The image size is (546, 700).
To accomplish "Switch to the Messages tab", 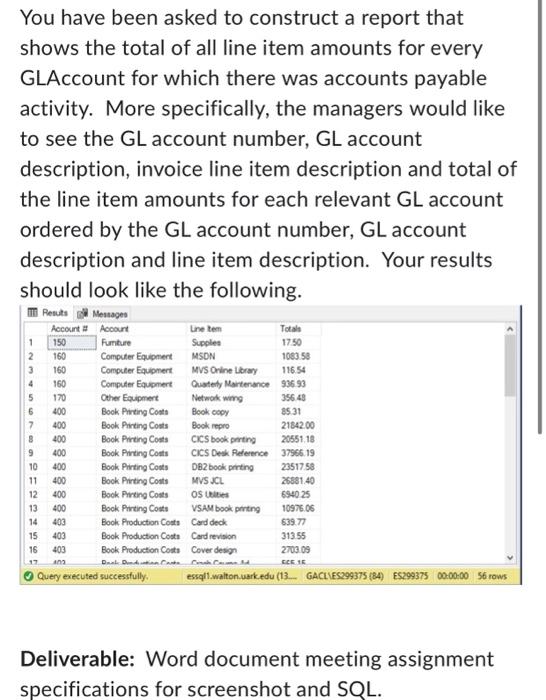I will [x=103, y=314].
